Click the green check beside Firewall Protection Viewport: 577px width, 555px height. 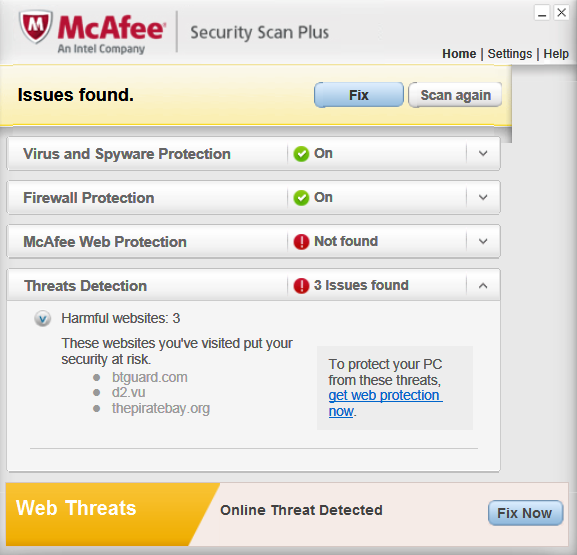(301, 198)
